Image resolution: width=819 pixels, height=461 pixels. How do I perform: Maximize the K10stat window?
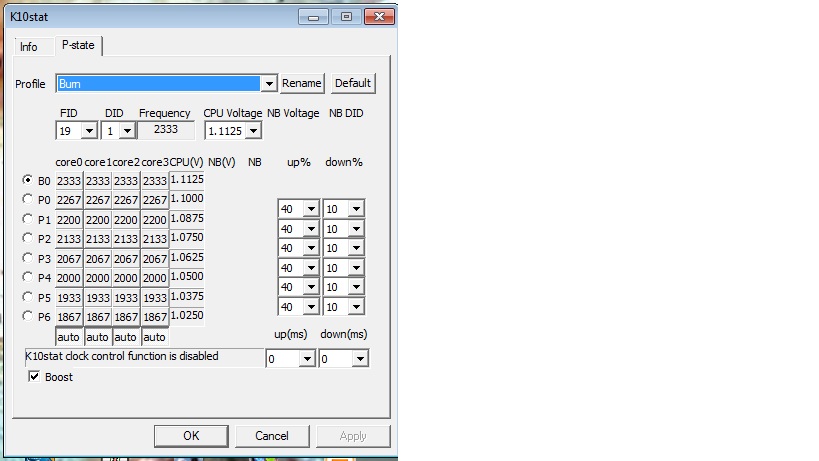click(346, 17)
